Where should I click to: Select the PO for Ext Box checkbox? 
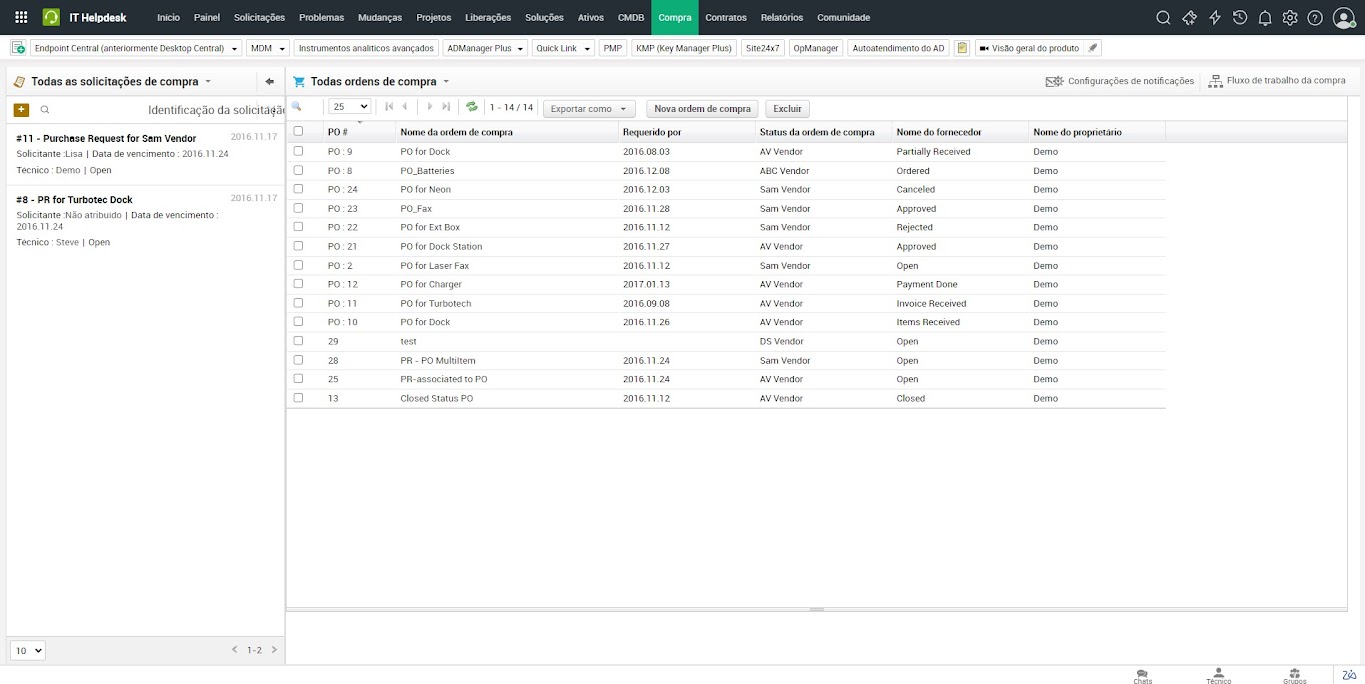(298, 227)
